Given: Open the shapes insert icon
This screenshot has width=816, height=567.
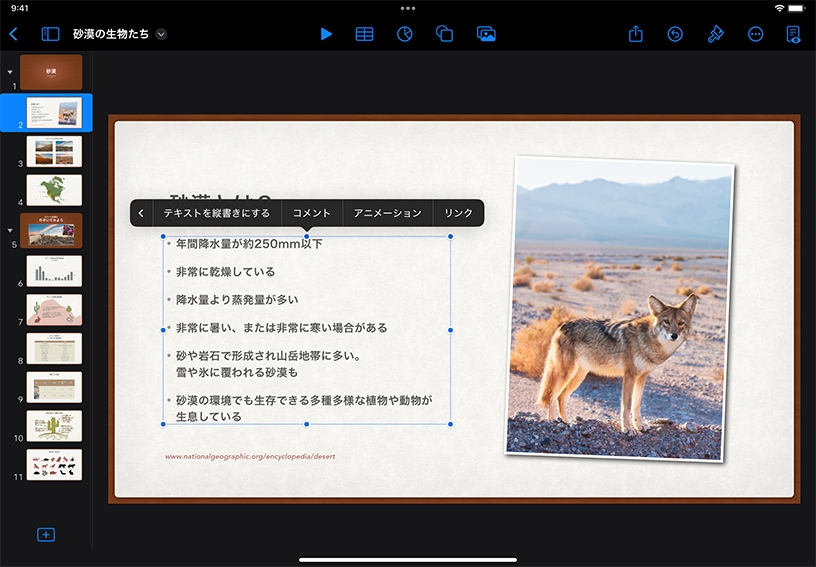Looking at the screenshot, I should [x=445, y=34].
